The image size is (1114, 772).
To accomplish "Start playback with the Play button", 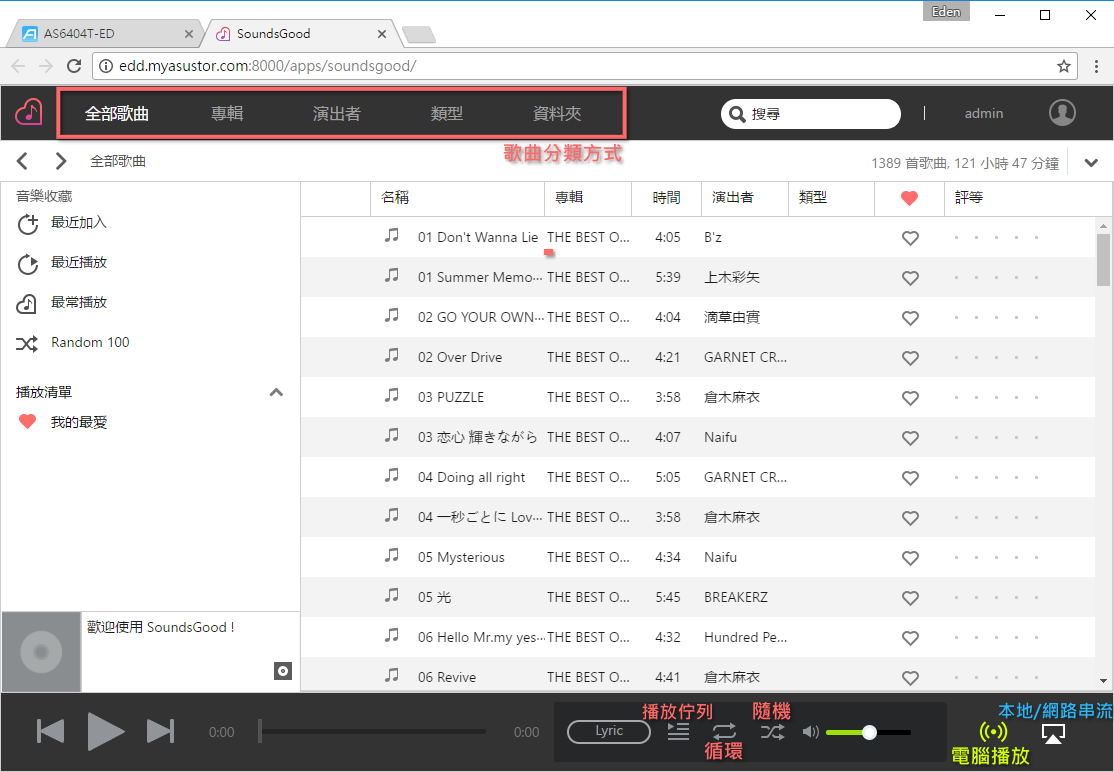I will (105, 732).
